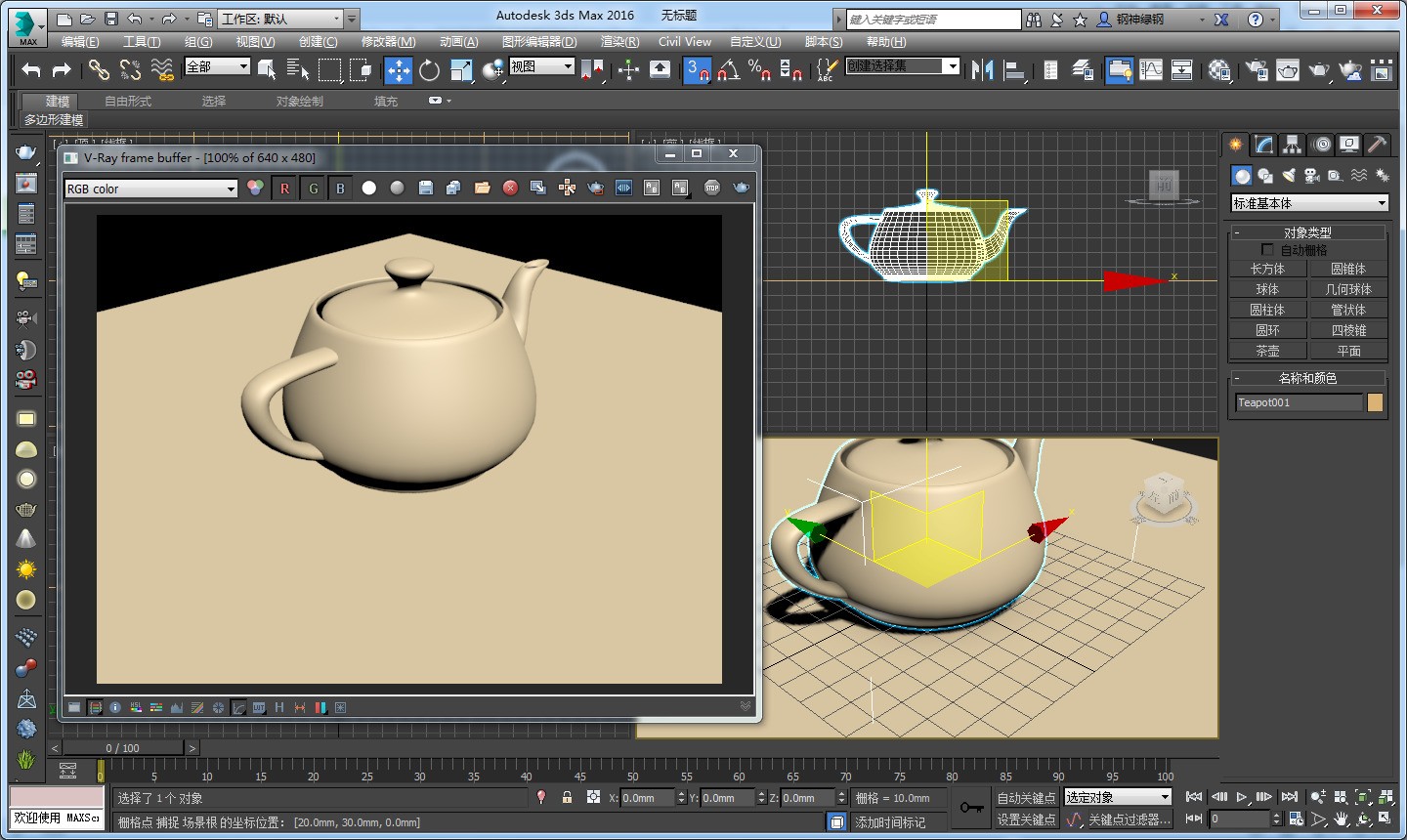The width and height of the screenshot is (1407, 840).
Task: Activate the Select and Rotate tool
Action: (x=429, y=69)
